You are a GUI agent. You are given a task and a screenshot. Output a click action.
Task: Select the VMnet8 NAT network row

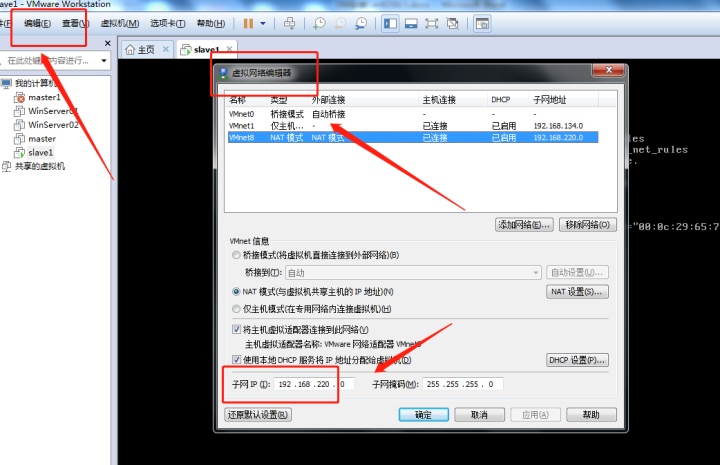[413, 137]
